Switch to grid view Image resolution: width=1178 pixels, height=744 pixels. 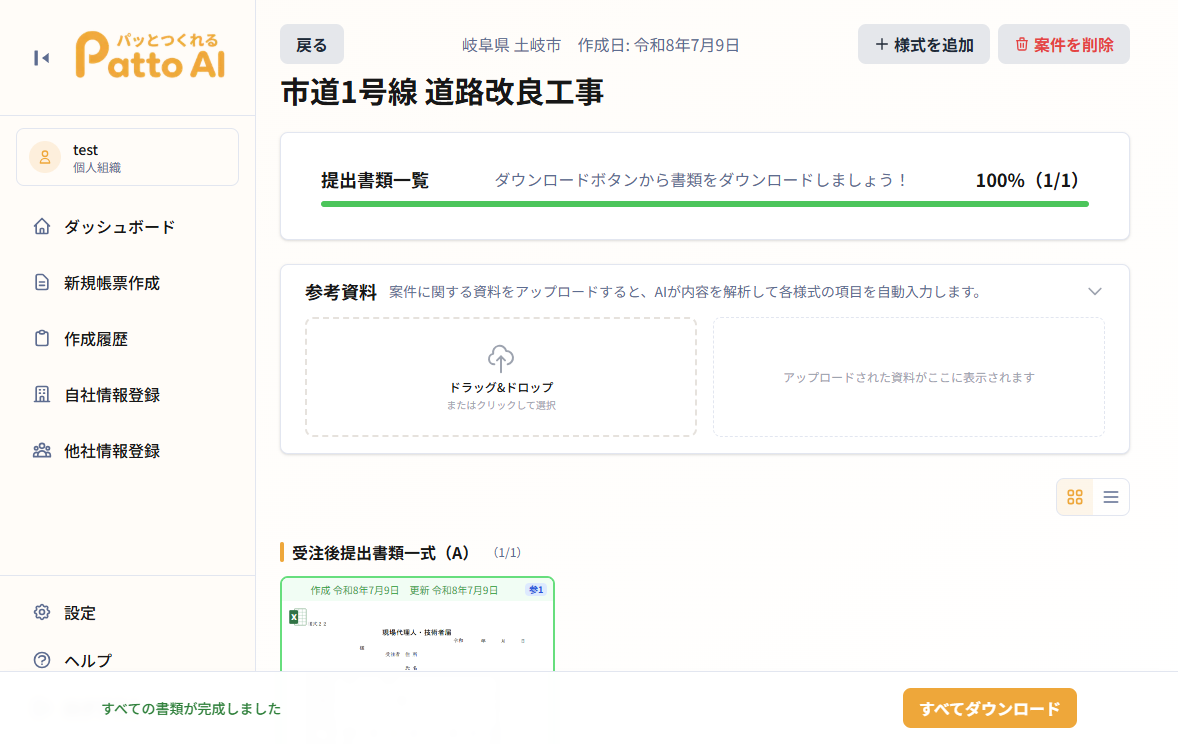coord(1075,497)
